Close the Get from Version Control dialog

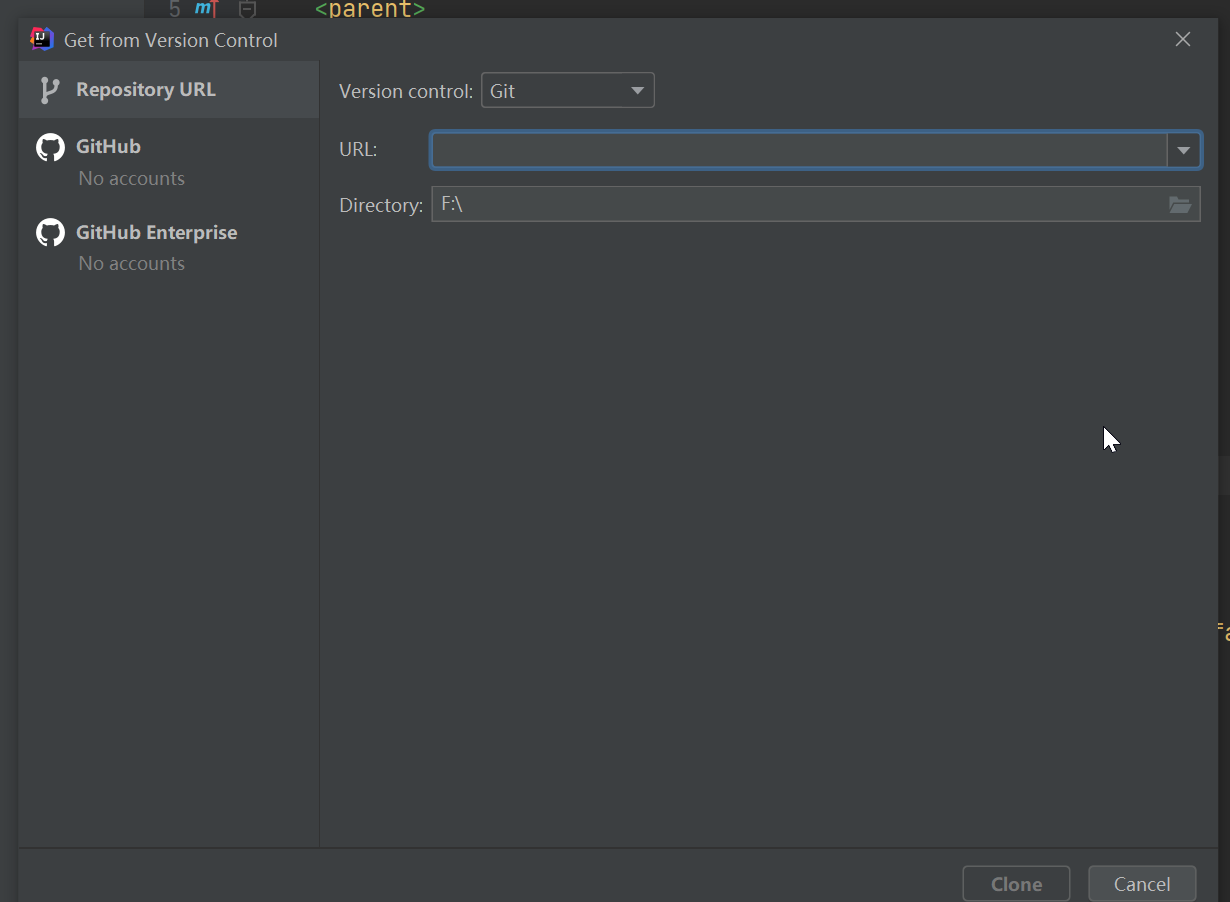pyautogui.click(x=1183, y=39)
